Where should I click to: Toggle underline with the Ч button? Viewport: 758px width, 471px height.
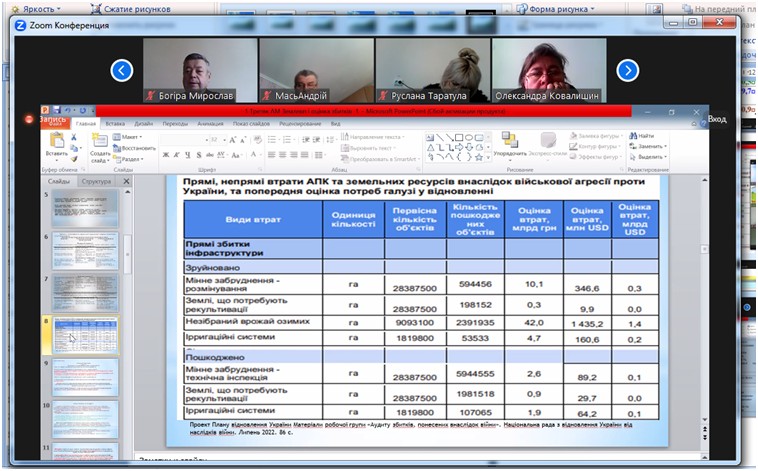click(x=188, y=155)
